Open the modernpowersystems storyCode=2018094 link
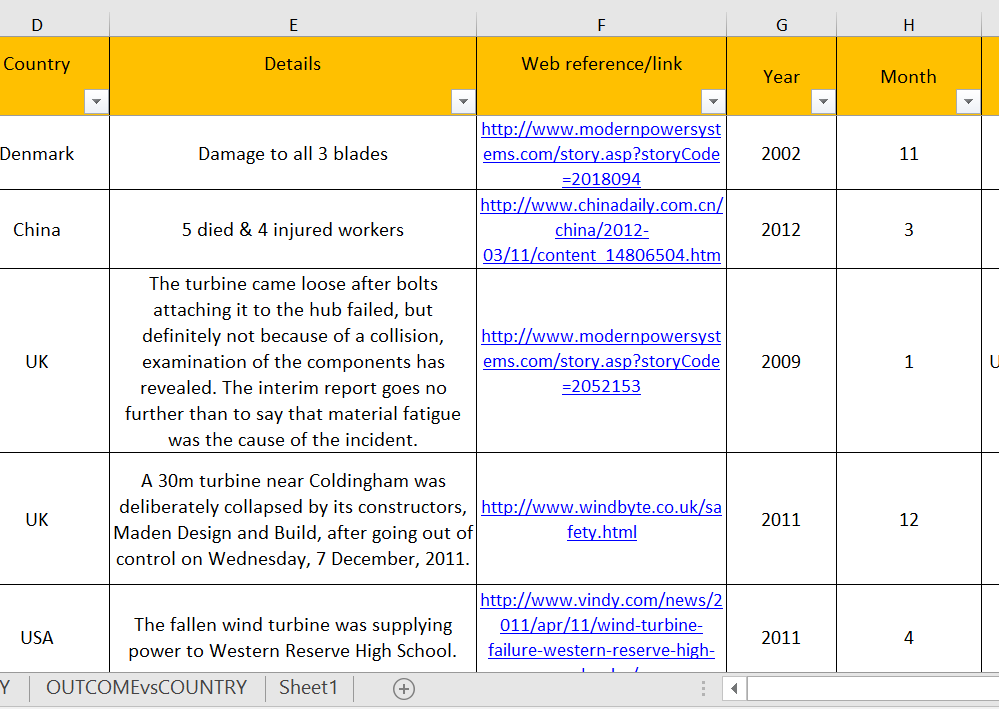The image size is (999, 709). tap(601, 154)
